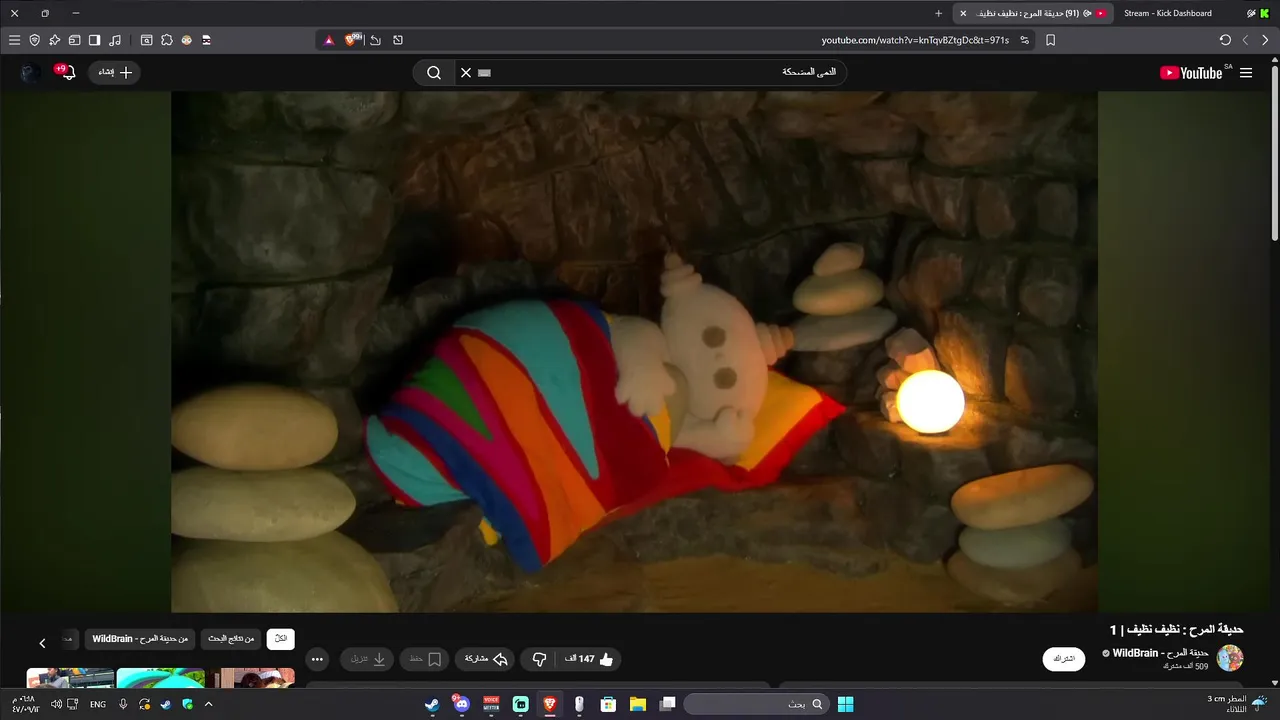Open the Brave wallet toolbar icon

74,40
